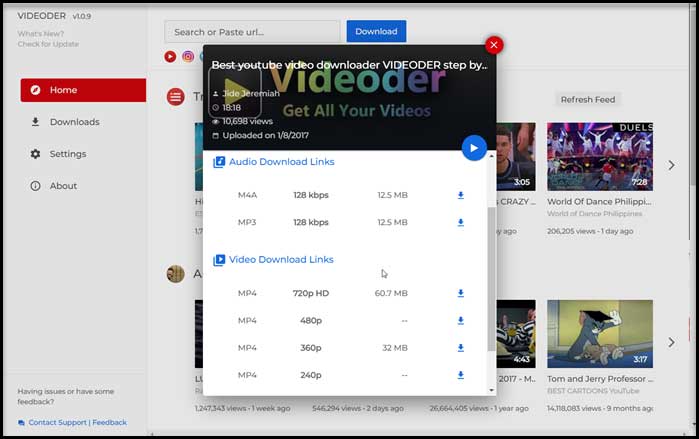Click the blue Download button
Viewport: 699px width, 439px height.
[x=376, y=31]
